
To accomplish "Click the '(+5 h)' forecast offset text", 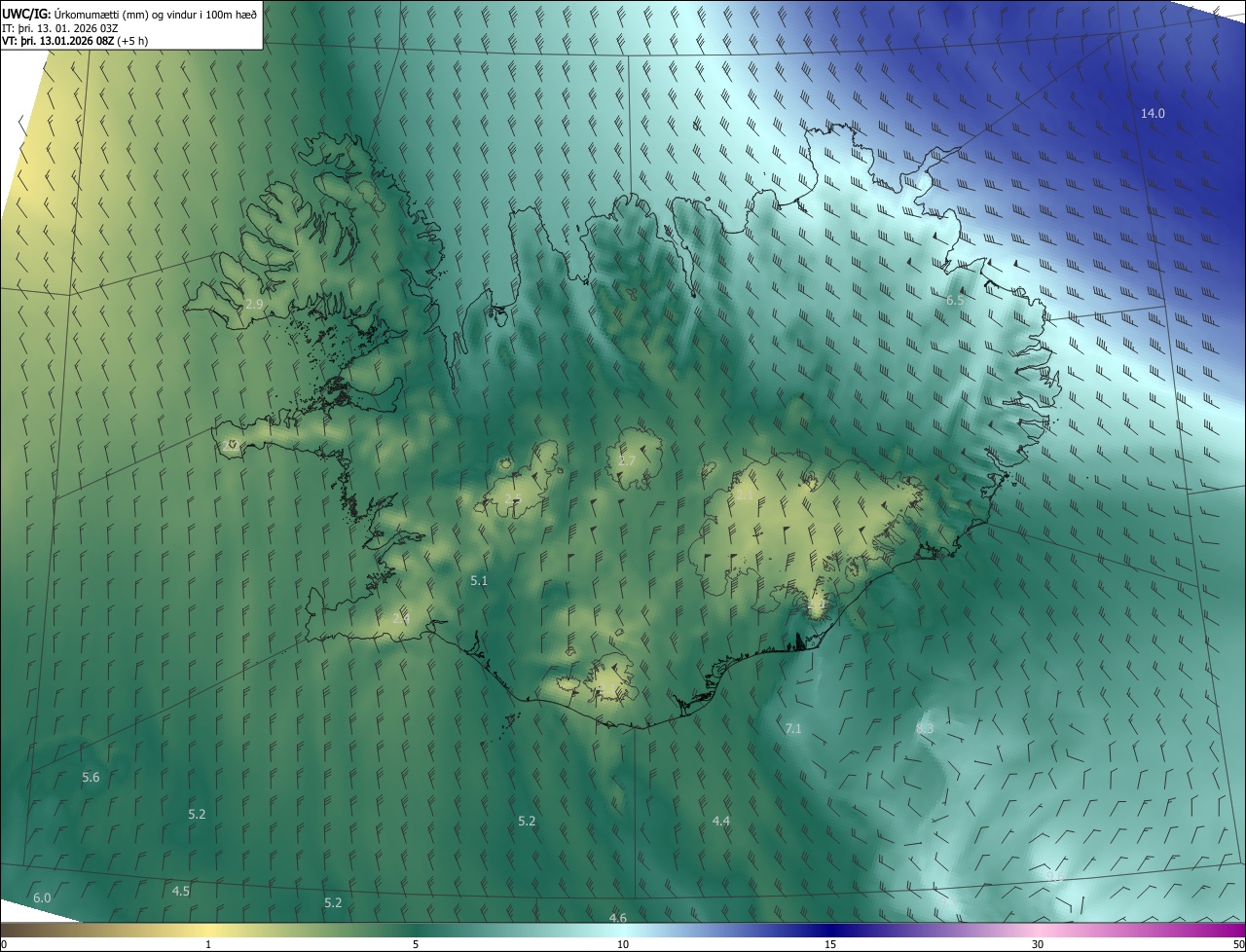I will pyautogui.click(x=133, y=41).
